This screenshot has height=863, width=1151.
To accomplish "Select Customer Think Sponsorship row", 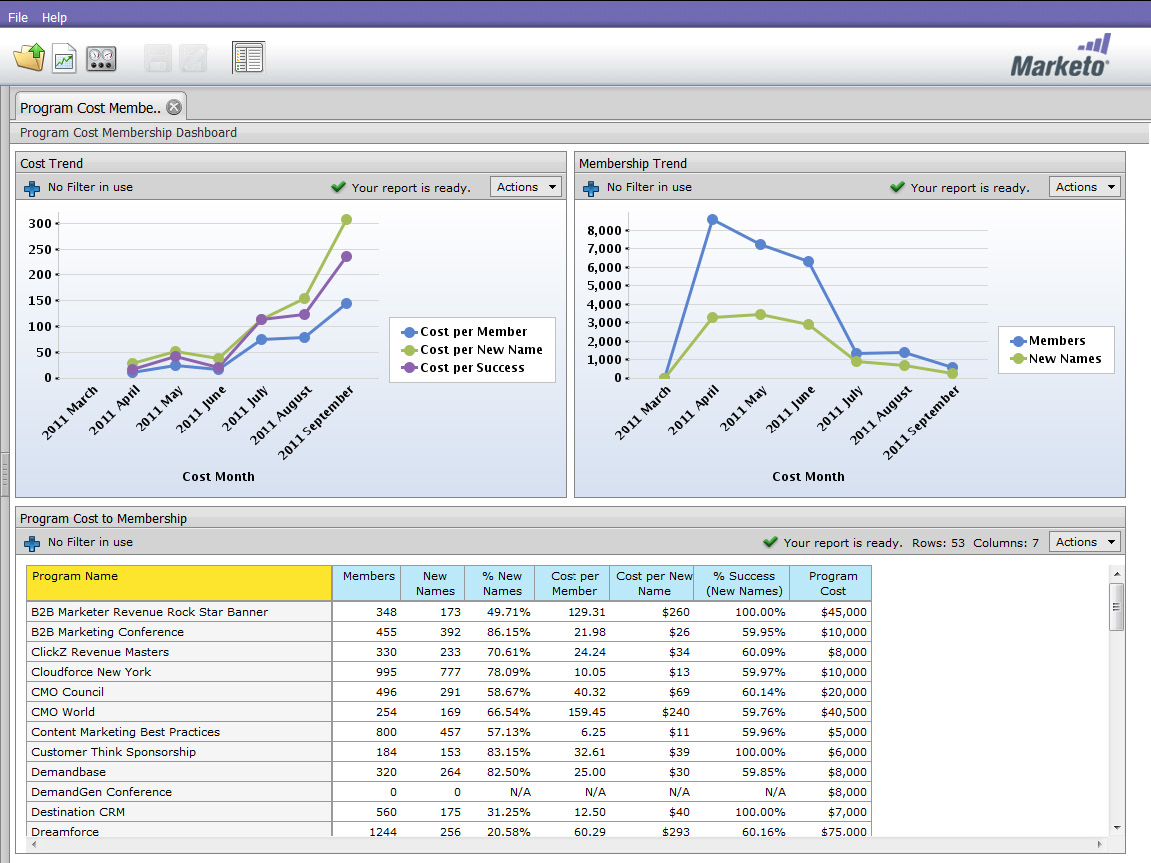I will 449,751.
